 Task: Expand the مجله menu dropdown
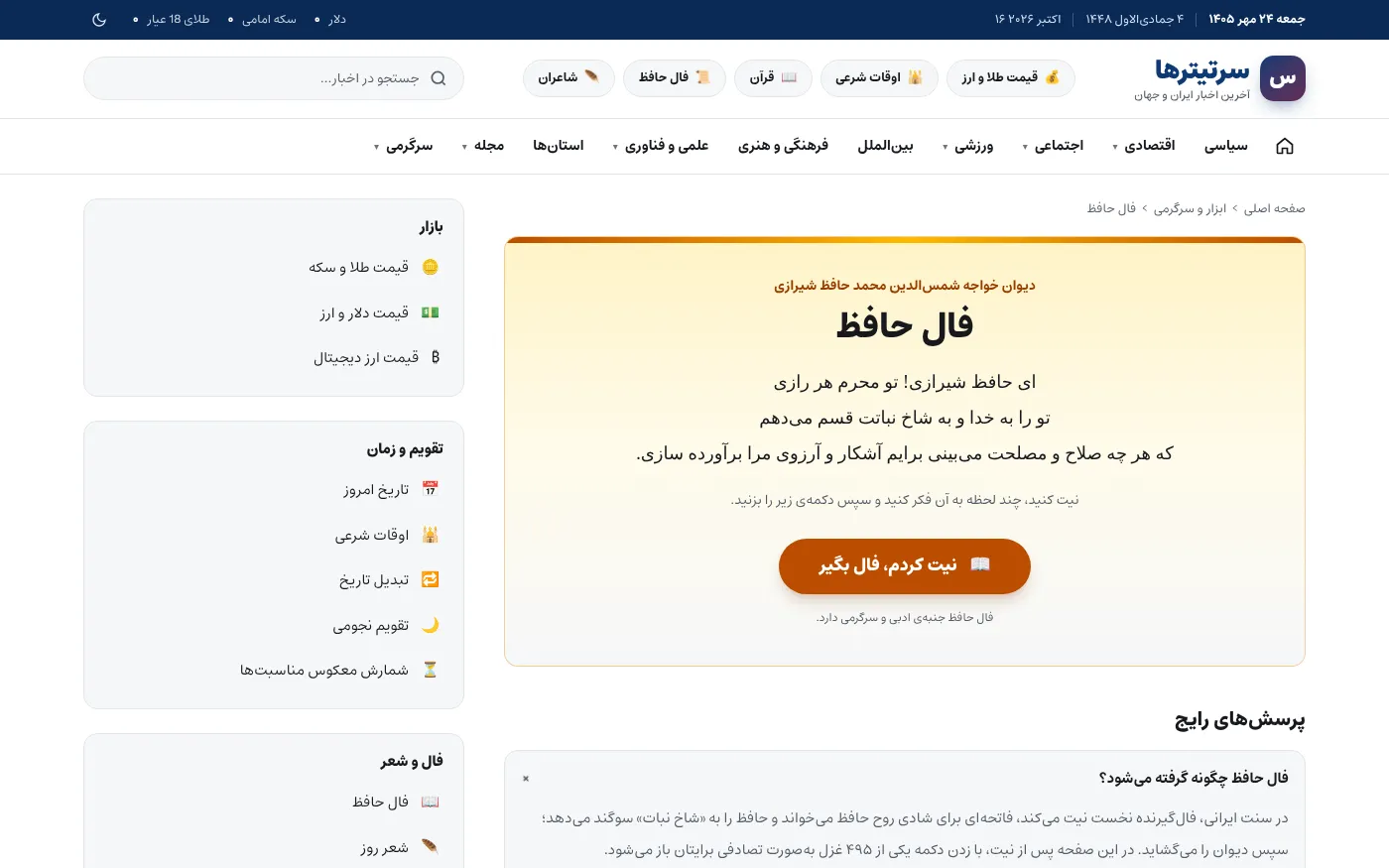pos(484,146)
